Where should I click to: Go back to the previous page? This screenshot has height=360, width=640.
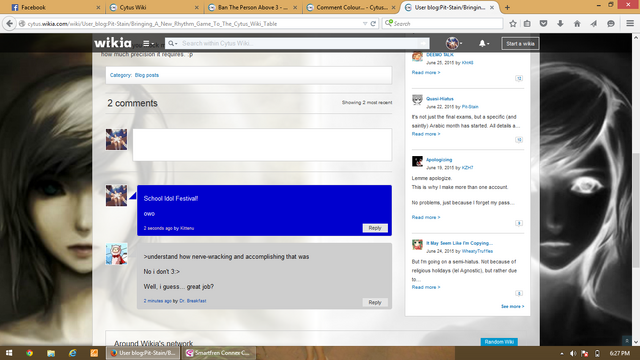9,24
